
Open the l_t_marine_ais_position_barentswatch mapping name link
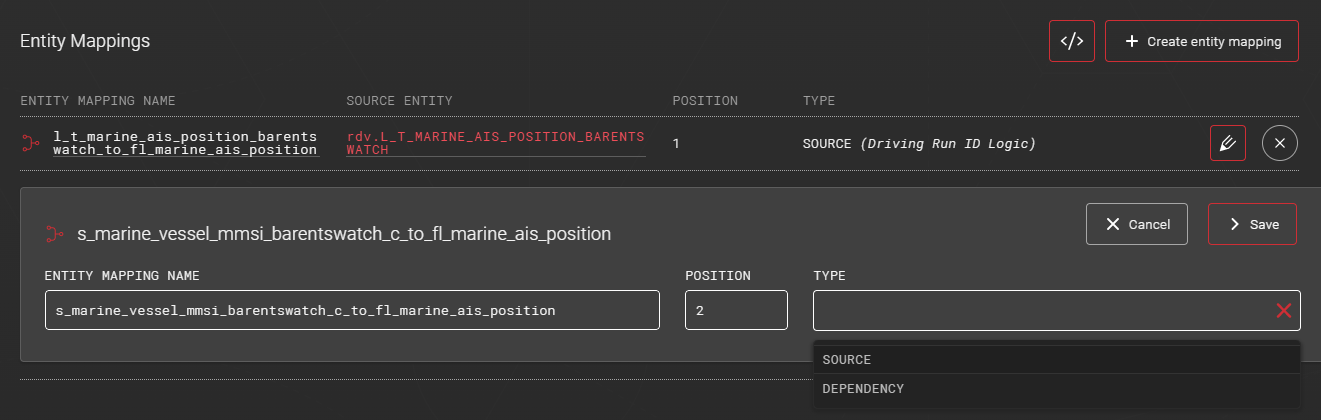pos(185,143)
